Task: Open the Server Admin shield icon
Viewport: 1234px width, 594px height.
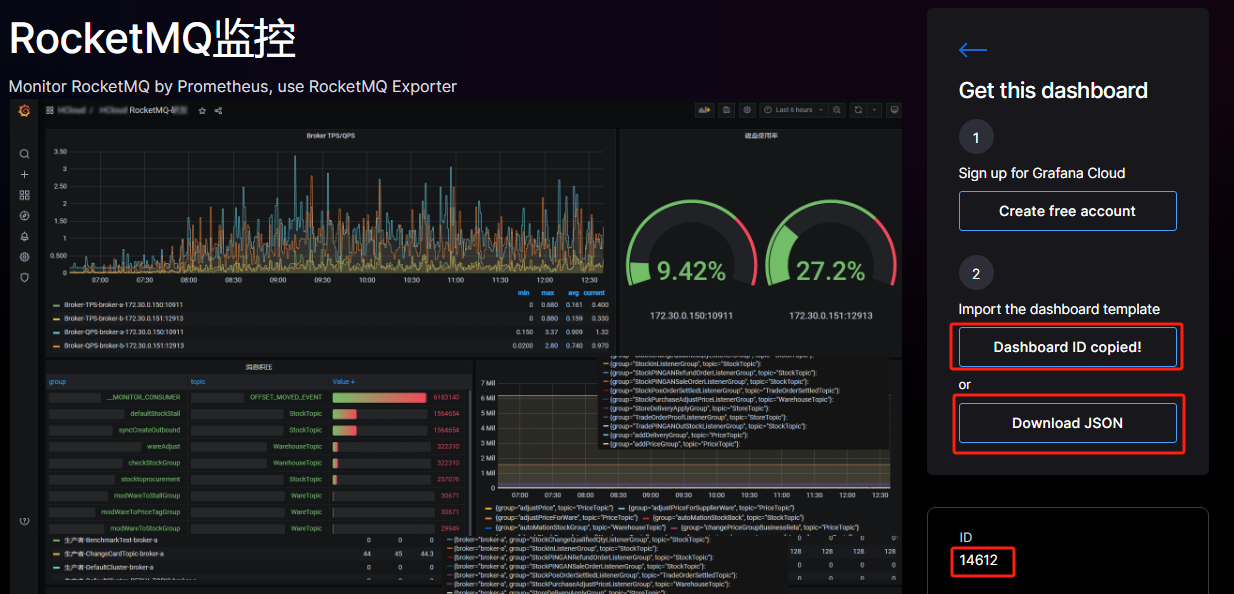Action: pos(25,277)
